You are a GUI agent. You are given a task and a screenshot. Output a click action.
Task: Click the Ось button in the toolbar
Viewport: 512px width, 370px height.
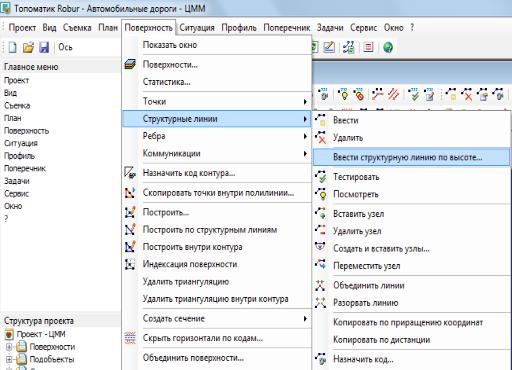[x=65, y=47]
